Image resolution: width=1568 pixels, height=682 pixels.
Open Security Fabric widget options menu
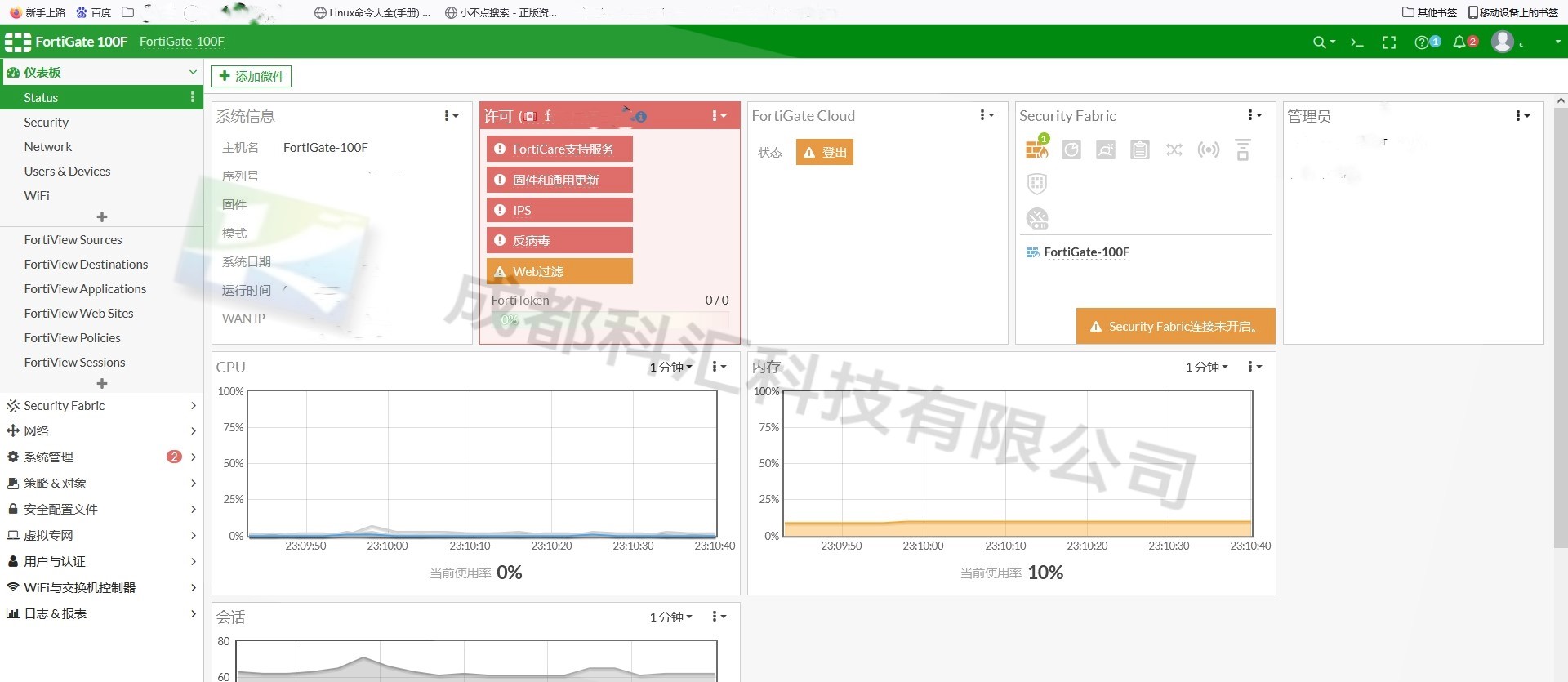pos(1254,115)
